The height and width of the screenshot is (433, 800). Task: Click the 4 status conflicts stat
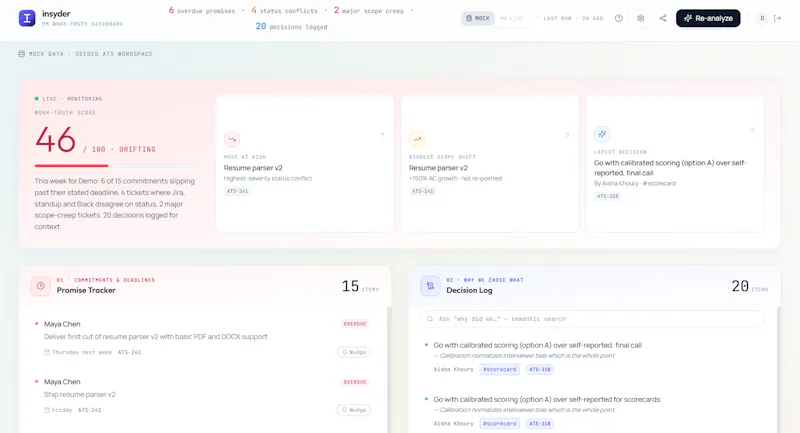pyautogui.click(x=284, y=10)
